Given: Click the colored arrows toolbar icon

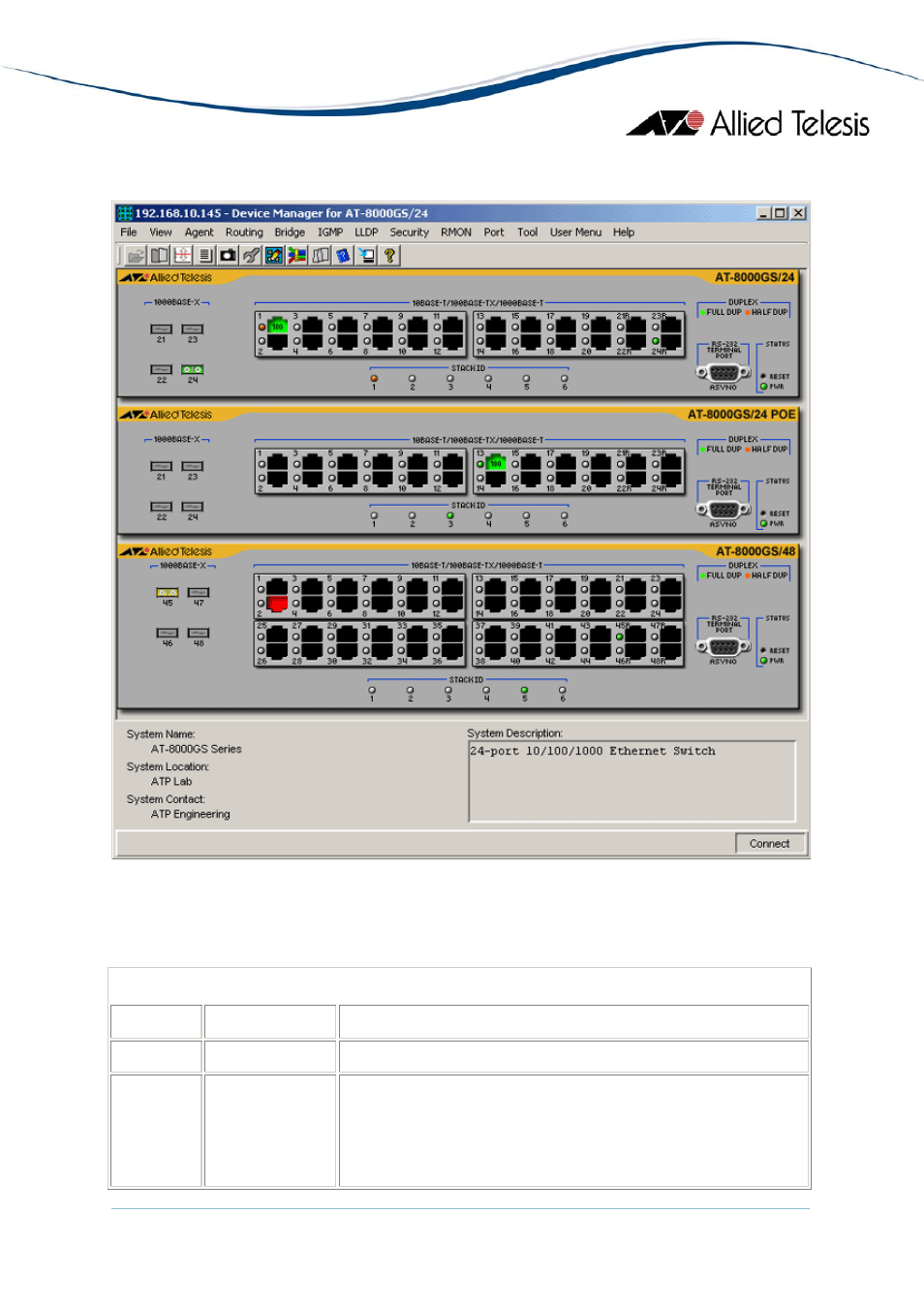Looking at the screenshot, I should (x=297, y=256).
